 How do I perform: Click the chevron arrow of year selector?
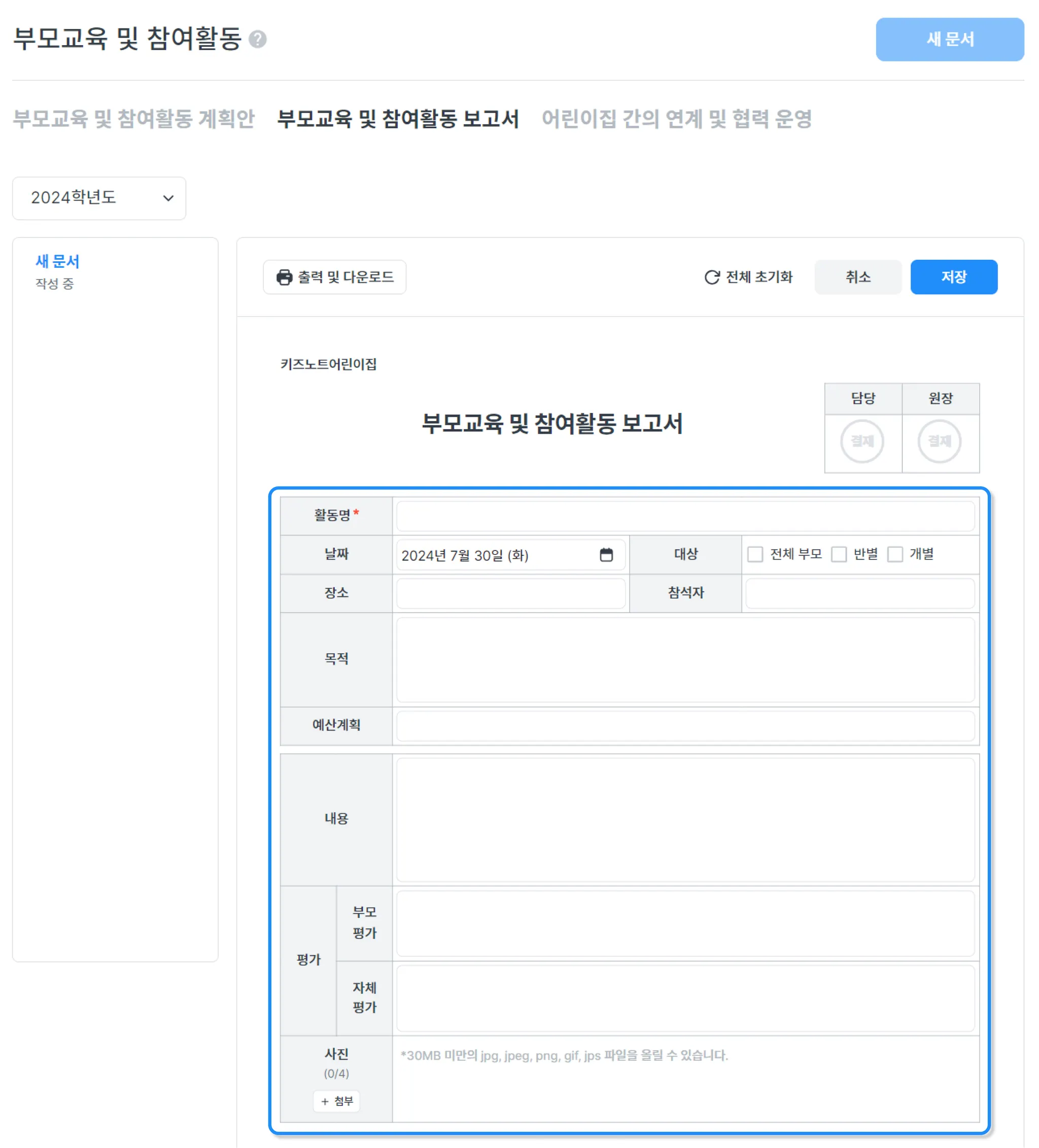click(x=168, y=198)
